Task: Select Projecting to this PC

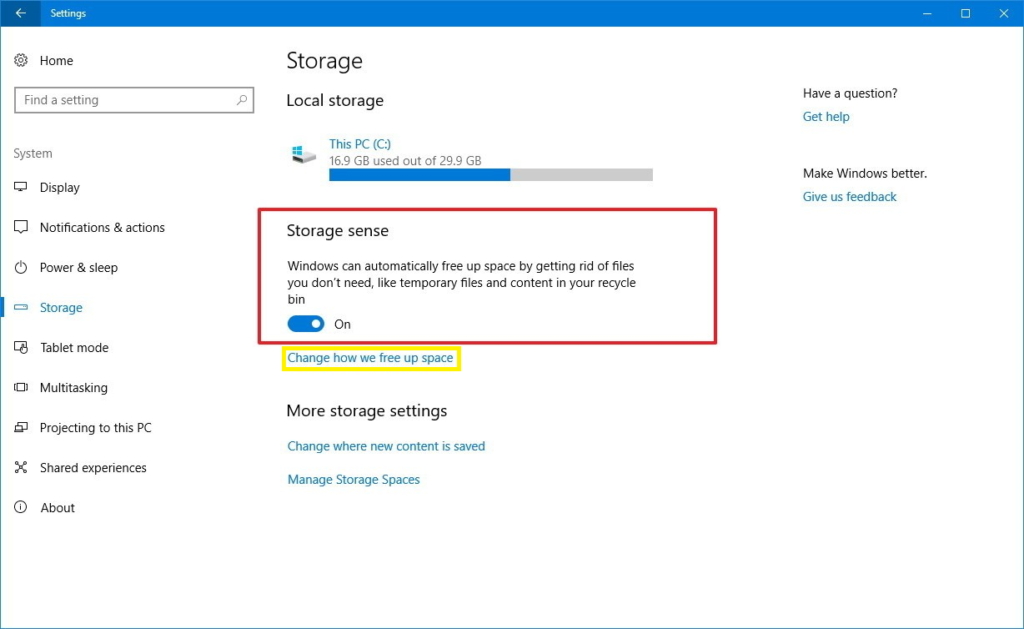Action: (x=95, y=428)
